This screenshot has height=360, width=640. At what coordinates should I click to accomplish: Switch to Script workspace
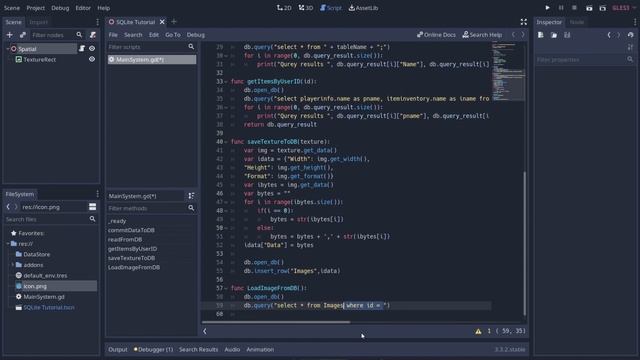click(331, 8)
